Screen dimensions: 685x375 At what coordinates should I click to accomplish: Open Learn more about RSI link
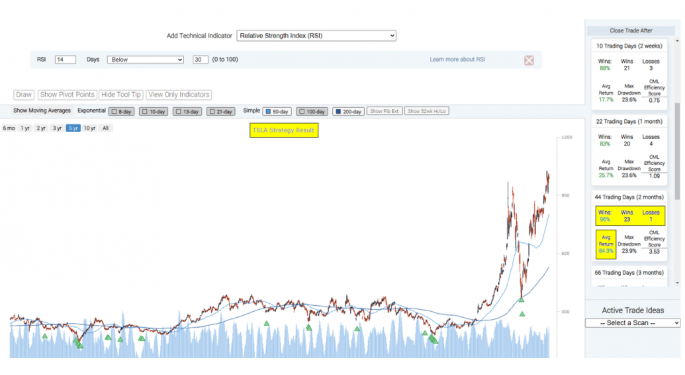click(x=457, y=59)
